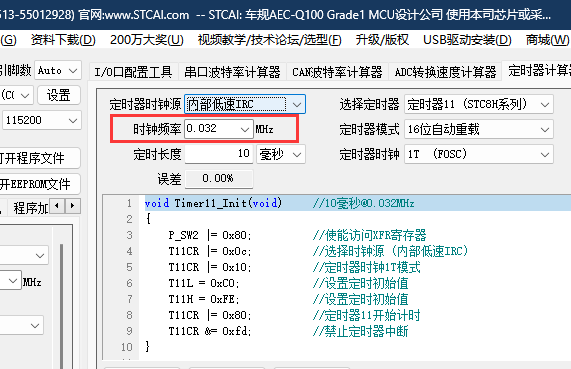
Task: Click the left tab scroll arrow
Action: [x=57, y=206]
